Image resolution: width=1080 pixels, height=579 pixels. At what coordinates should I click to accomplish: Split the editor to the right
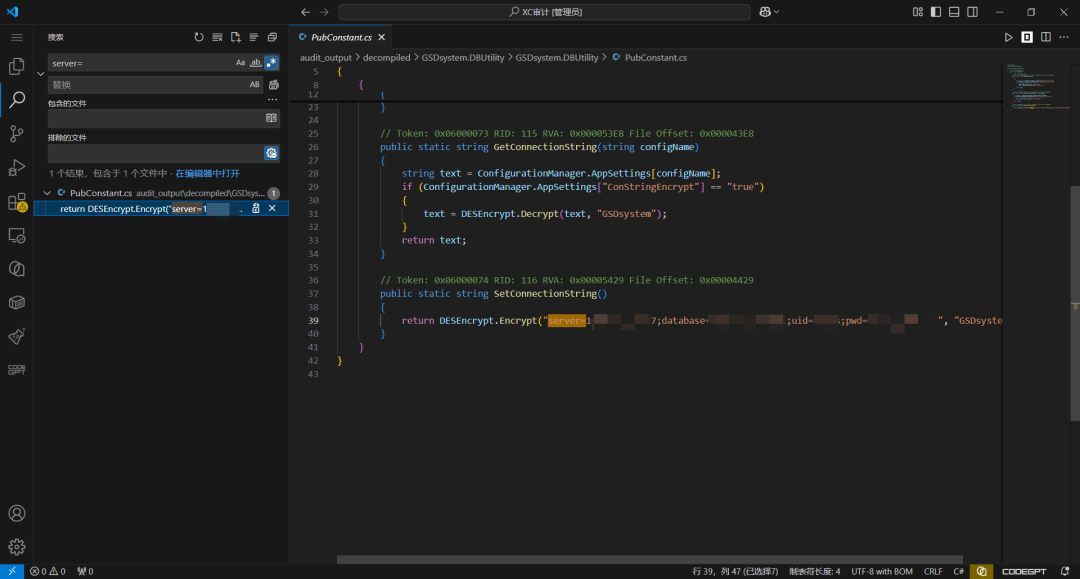tap(1046, 37)
